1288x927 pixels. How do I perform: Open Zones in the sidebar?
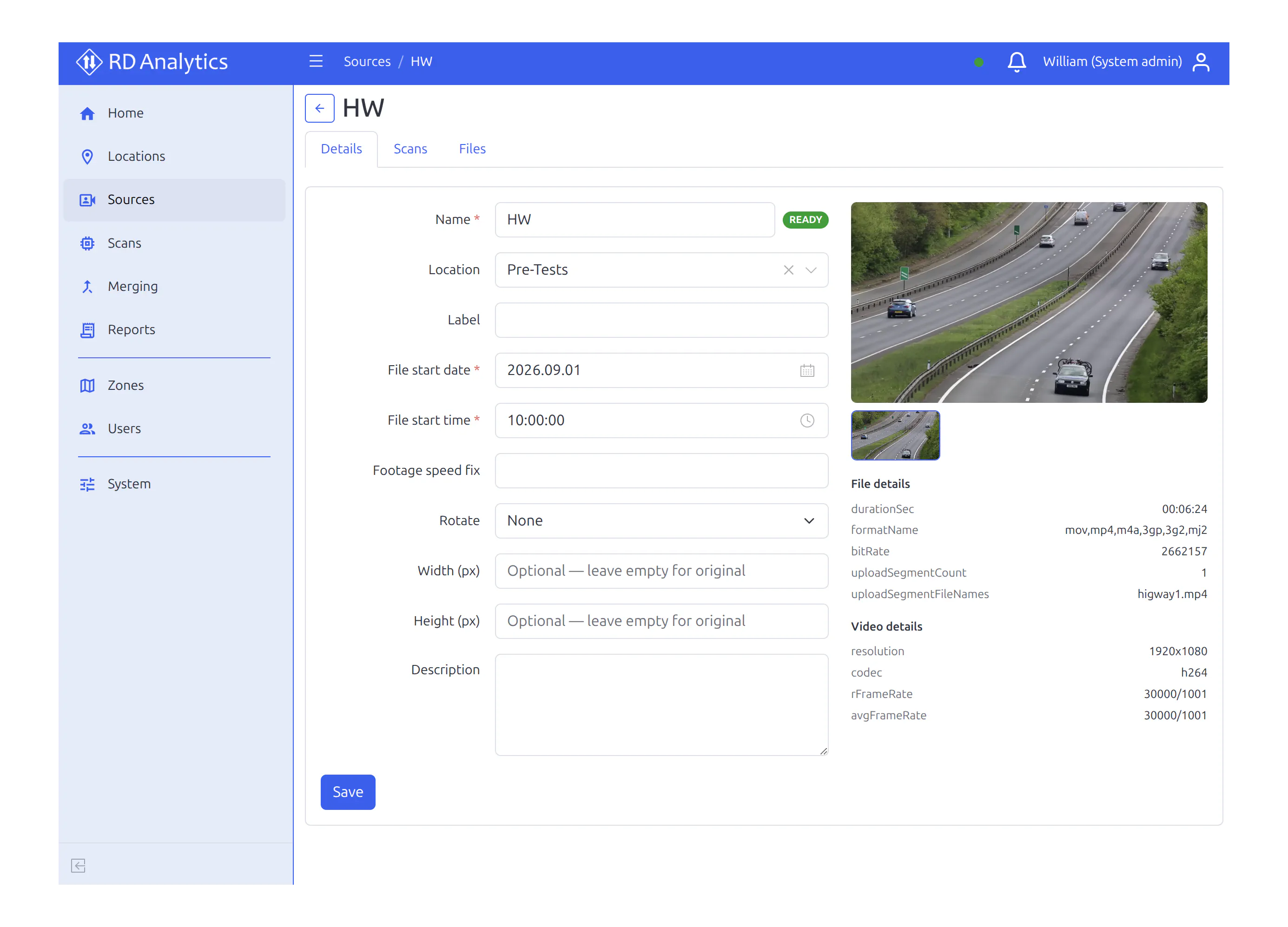coord(174,386)
